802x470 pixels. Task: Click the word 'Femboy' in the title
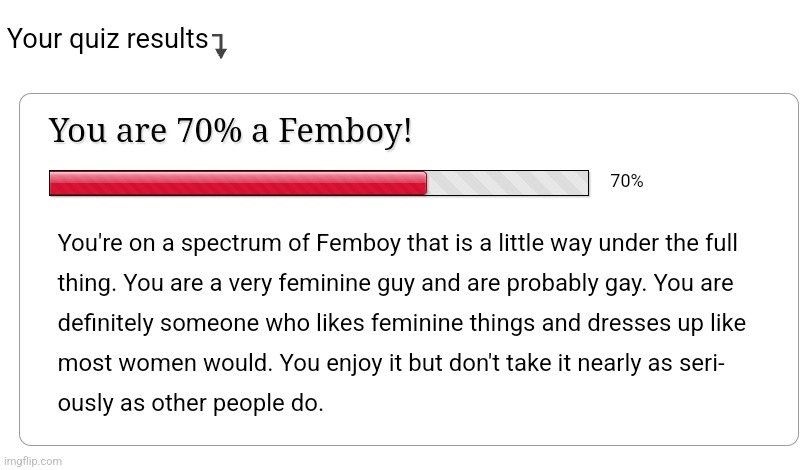[345, 130]
